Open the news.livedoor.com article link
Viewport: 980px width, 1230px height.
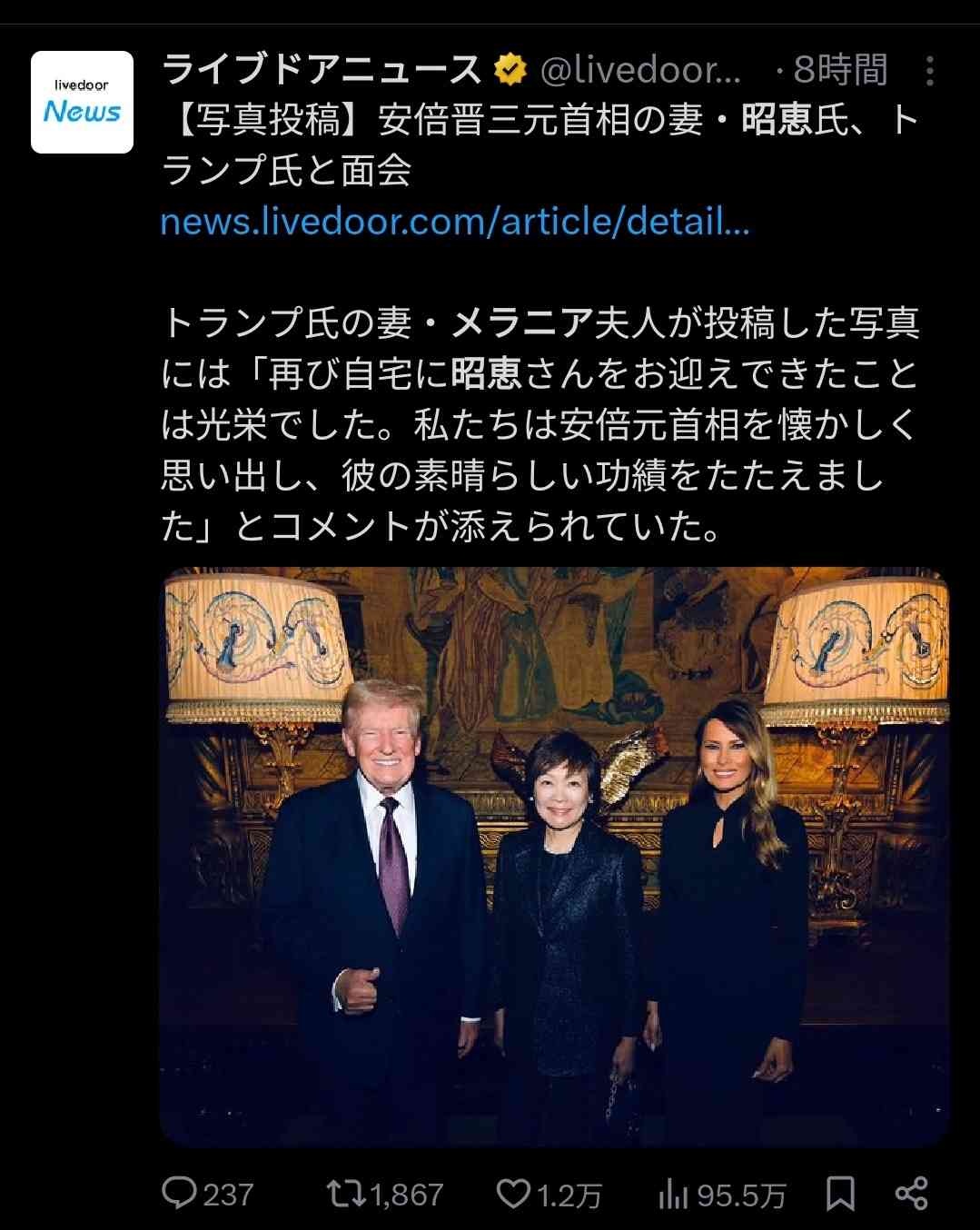[455, 221]
